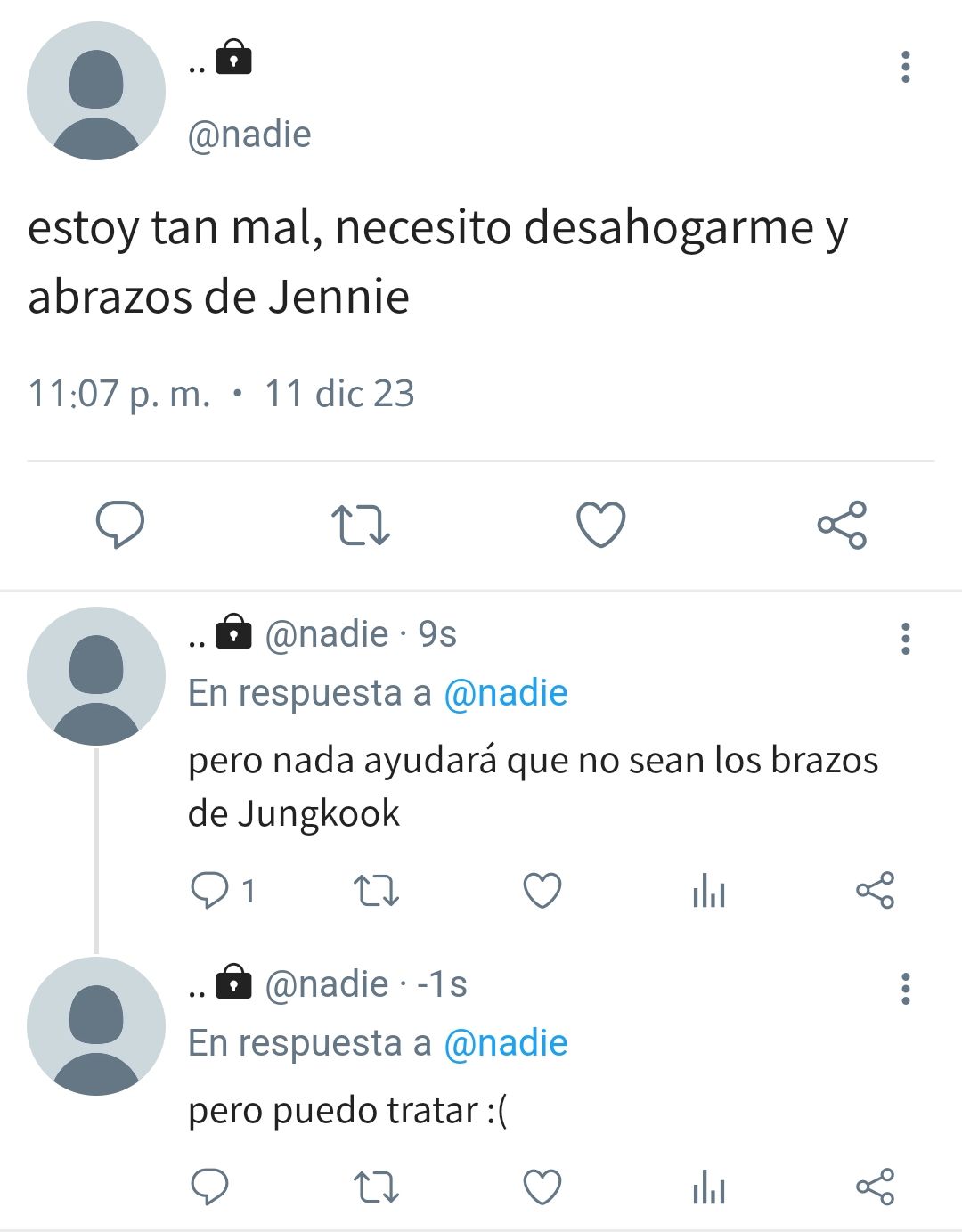Share the Jungkook reply

tap(875, 890)
